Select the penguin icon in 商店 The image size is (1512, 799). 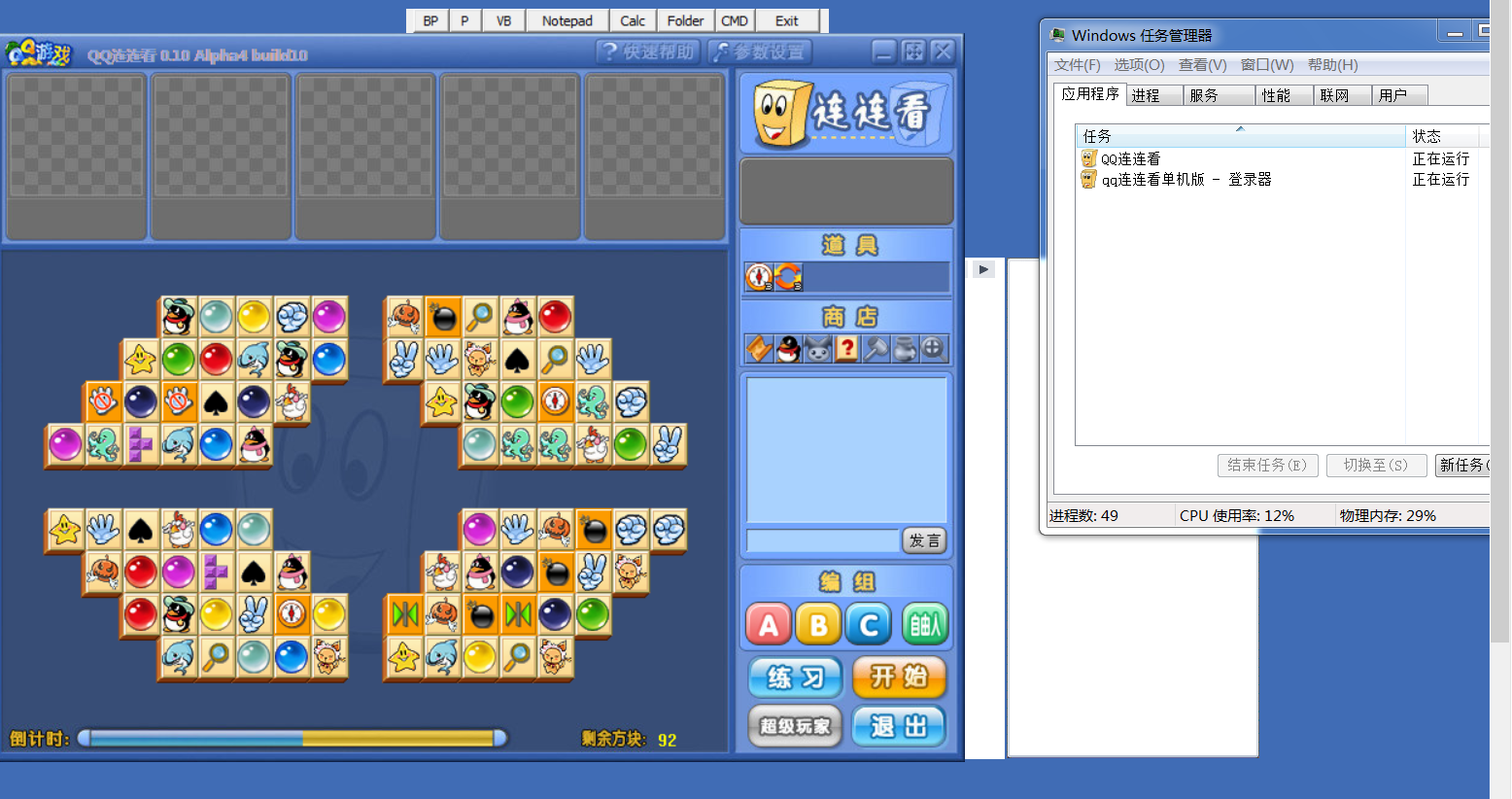tap(788, 348)
